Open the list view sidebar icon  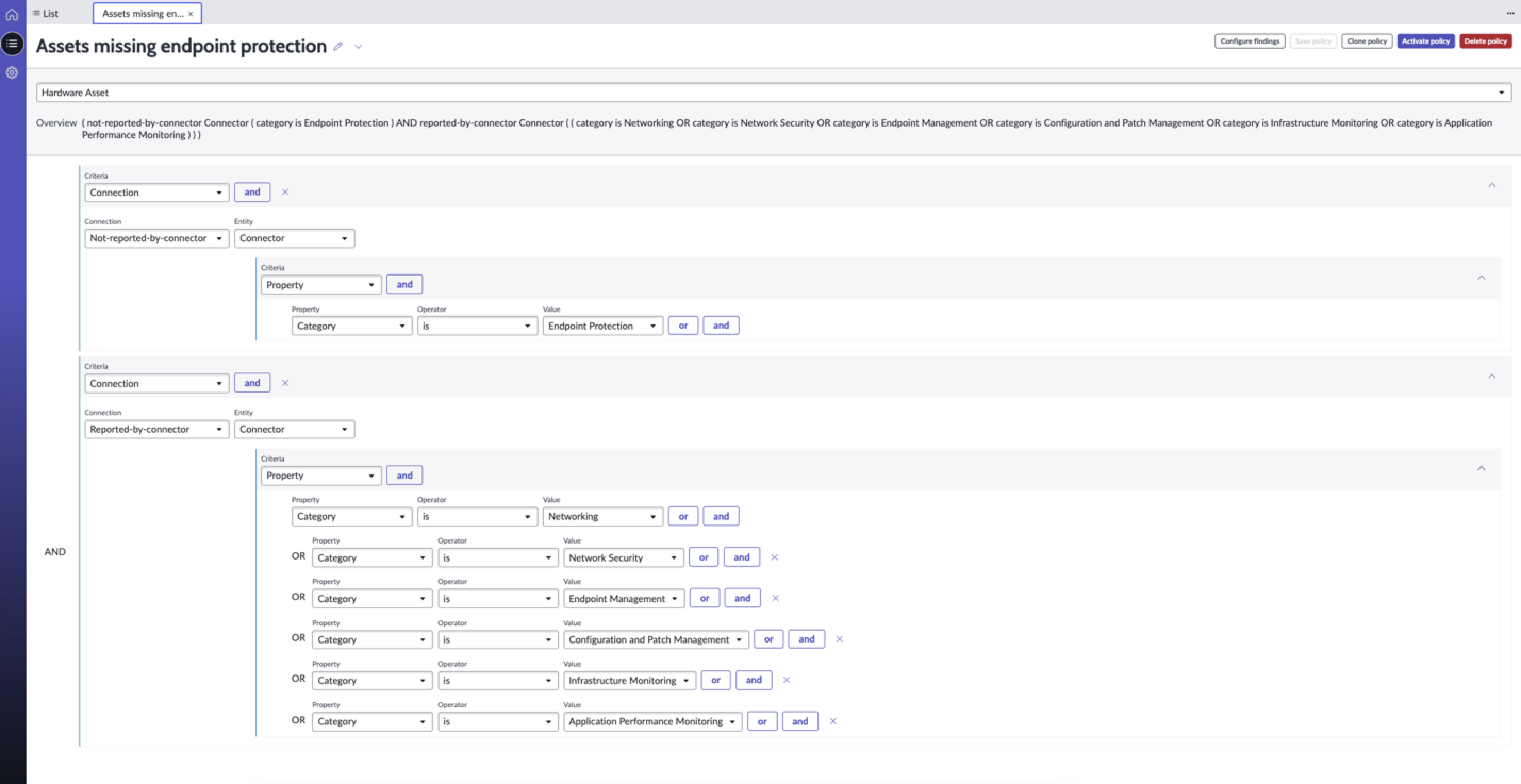pos(12,44)
